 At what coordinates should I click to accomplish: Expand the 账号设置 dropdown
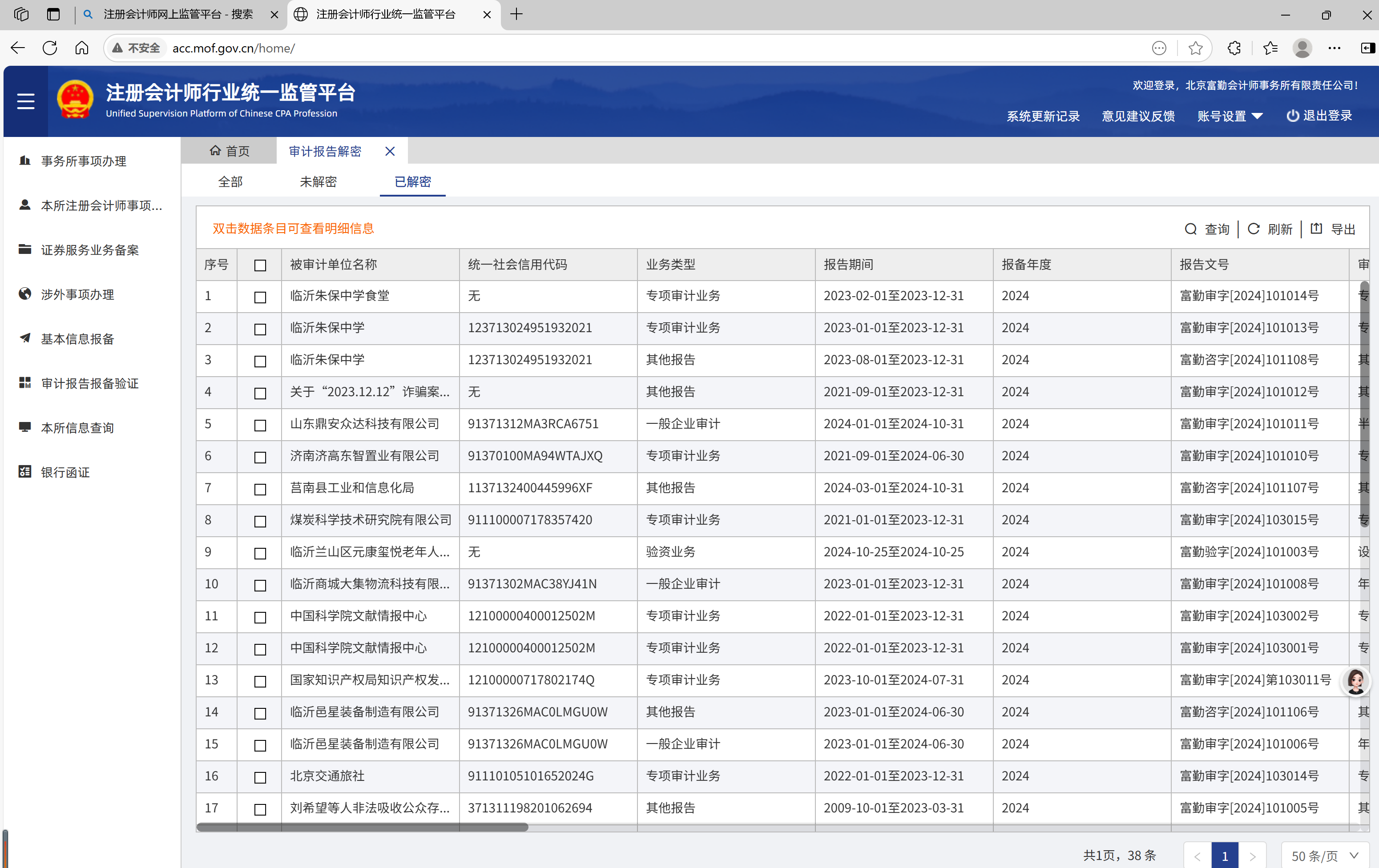pos(1230,116)
